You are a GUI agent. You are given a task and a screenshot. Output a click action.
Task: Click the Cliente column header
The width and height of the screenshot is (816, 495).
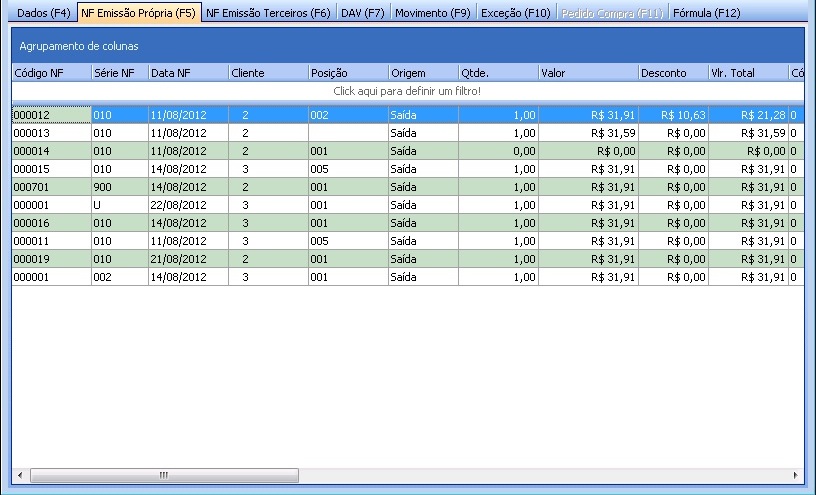pyautogui.click(x=267, y=73)
